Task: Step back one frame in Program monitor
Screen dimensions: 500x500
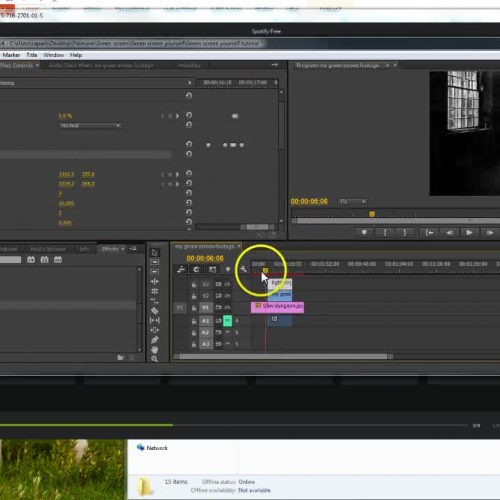Action: 449,232
